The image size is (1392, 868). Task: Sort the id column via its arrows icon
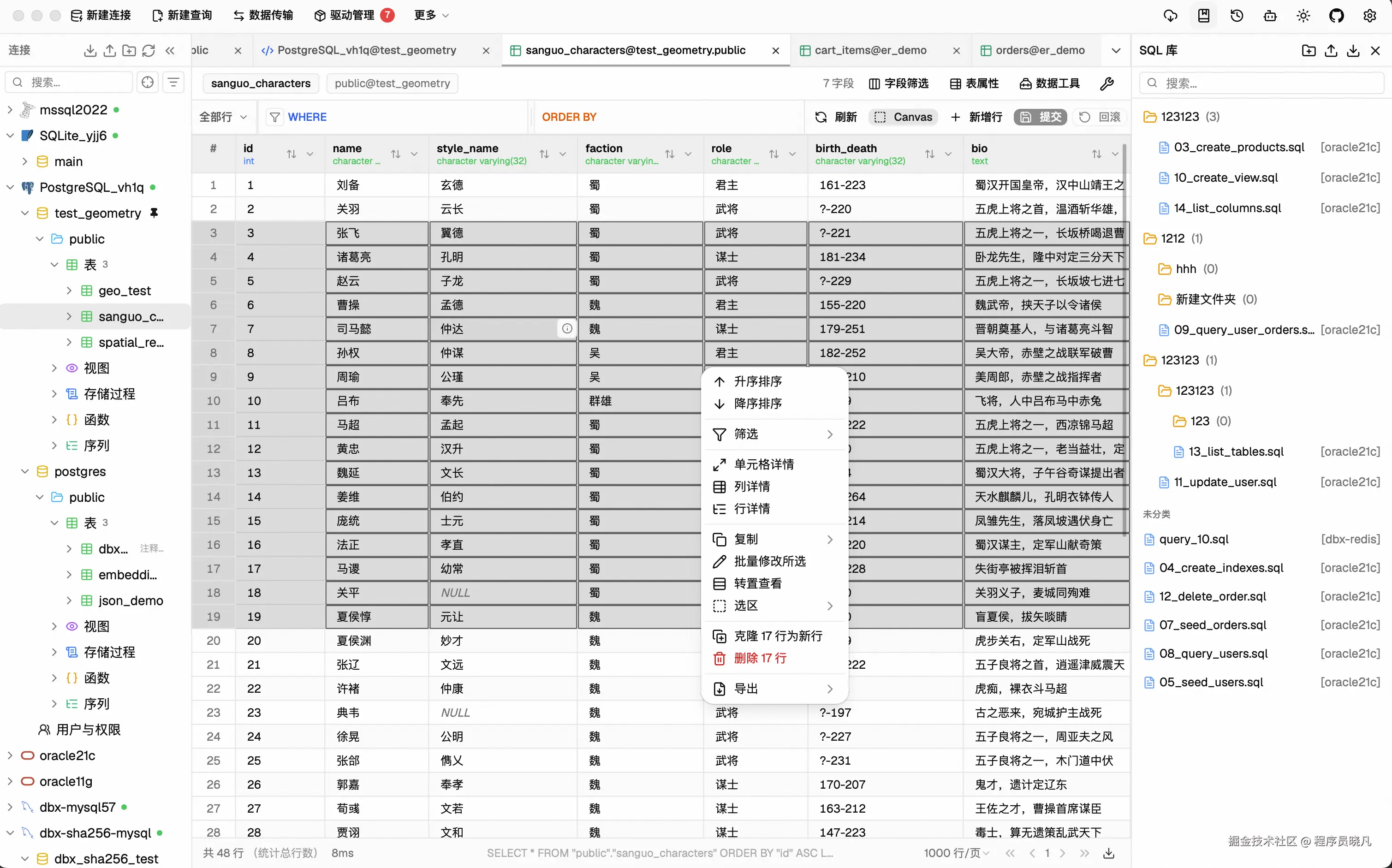[x=291, y=154]
